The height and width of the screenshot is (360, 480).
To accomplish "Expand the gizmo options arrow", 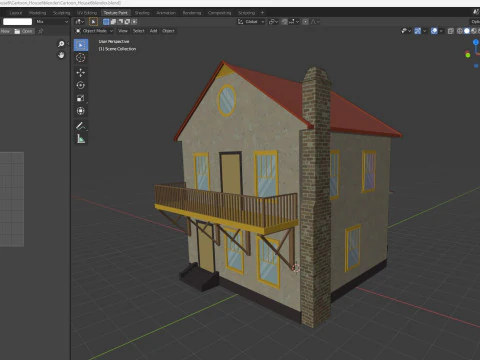I will pos(424,31).
